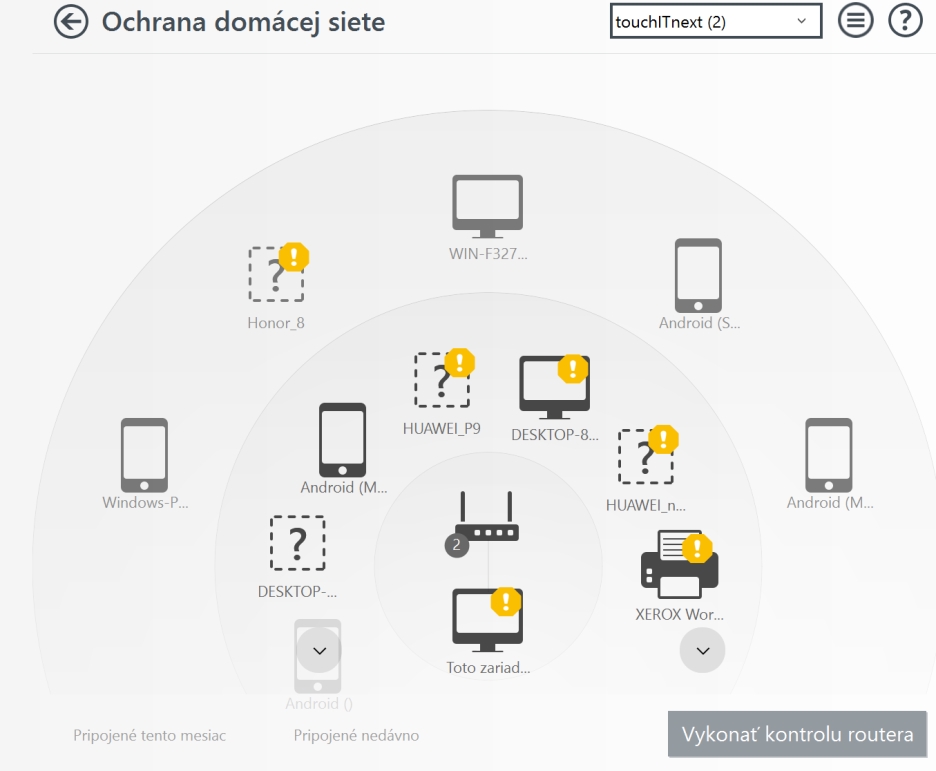Screen dimensions: 936x771
Task: Open the touchITnext network dropdown
Action: click(715, 21)
